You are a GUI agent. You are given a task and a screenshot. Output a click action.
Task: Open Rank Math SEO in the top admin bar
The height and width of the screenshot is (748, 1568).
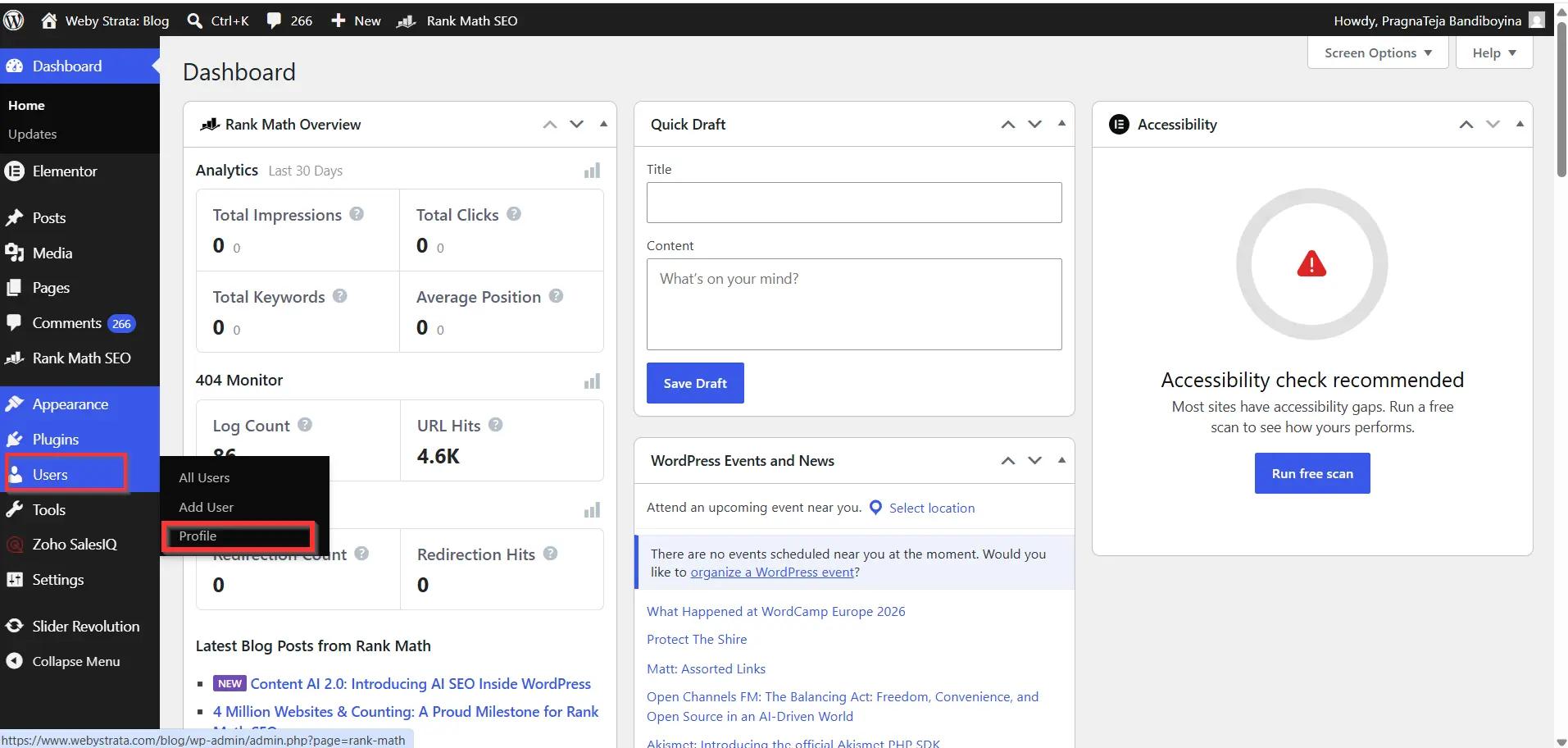(x=457, y=21)
